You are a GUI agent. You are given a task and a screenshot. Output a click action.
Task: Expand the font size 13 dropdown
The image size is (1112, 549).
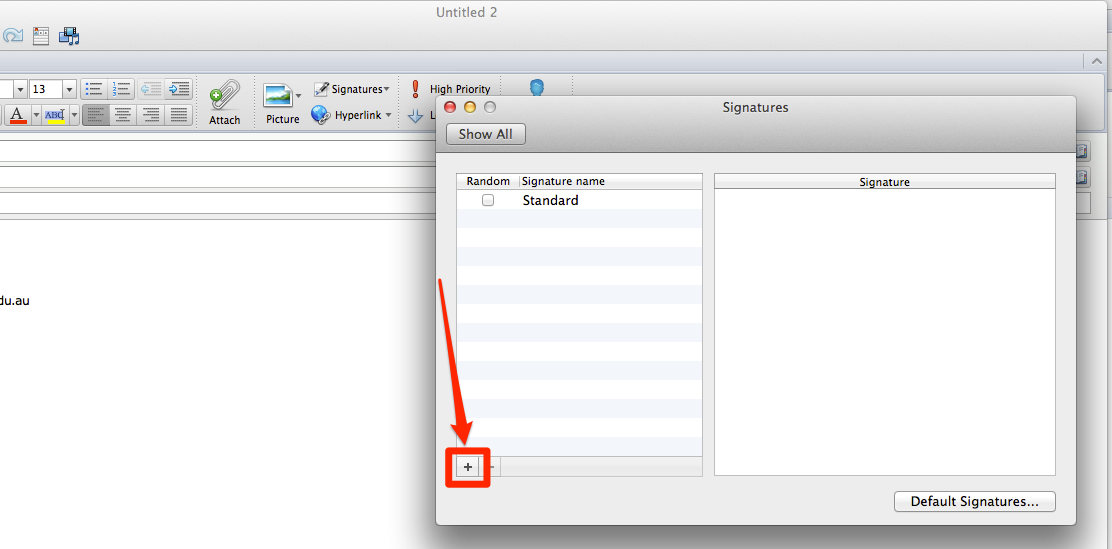tap(70, 89)
